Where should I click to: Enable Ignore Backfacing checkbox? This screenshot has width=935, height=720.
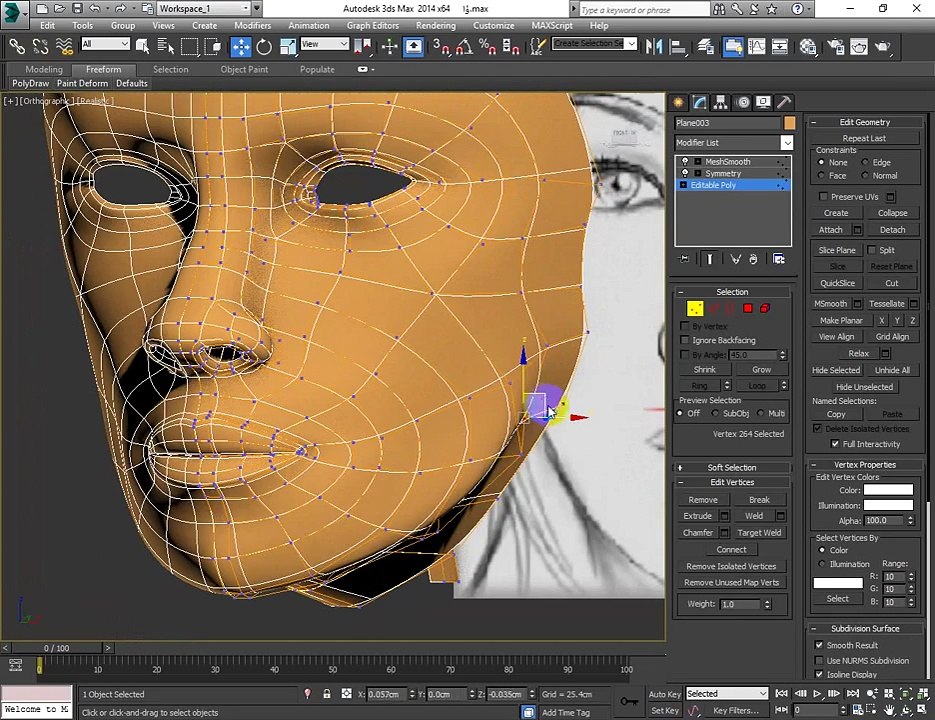(685, 340)
